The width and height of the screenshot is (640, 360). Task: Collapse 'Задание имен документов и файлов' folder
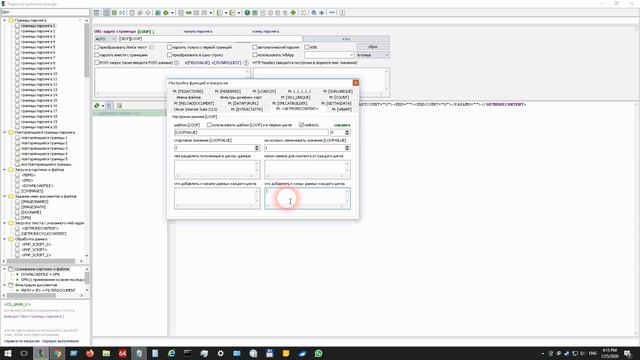(4, 196)
